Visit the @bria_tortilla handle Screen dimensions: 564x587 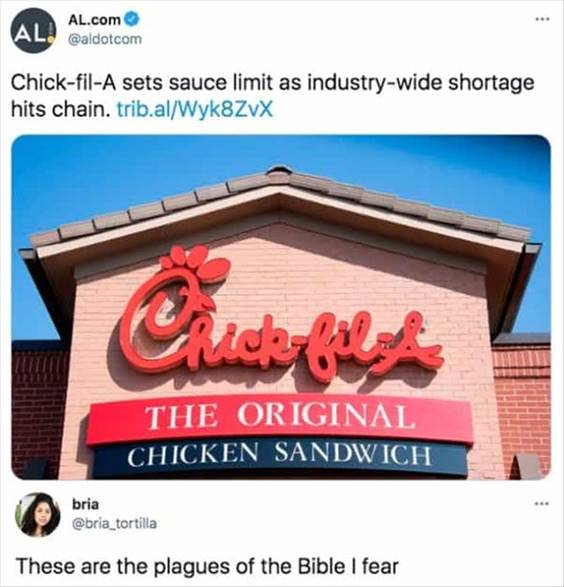point(114,523)
